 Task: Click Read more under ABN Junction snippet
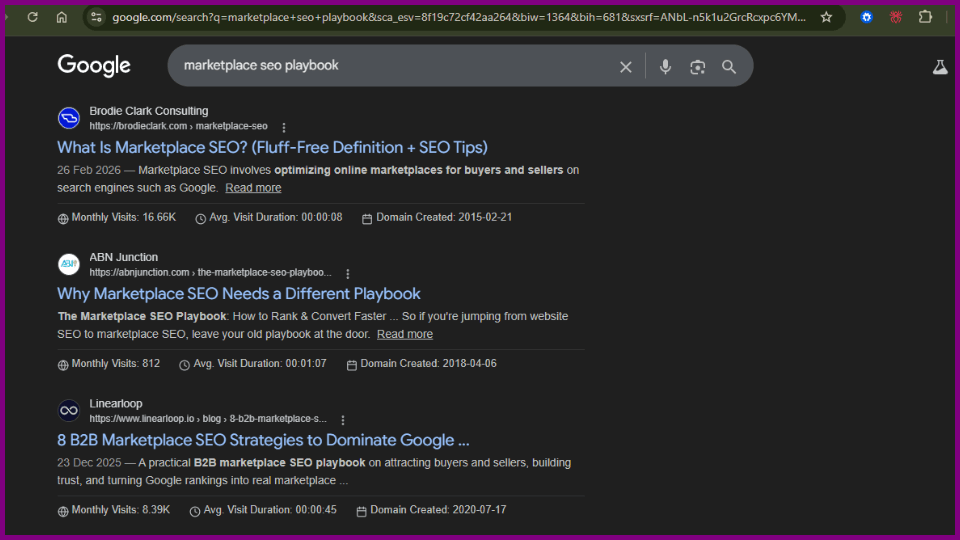point(405,334)
